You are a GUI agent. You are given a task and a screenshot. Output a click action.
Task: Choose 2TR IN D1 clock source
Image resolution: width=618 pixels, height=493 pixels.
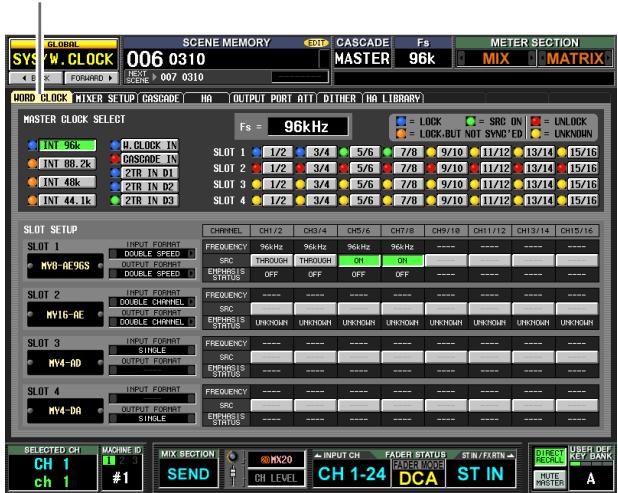pos(150,173)
